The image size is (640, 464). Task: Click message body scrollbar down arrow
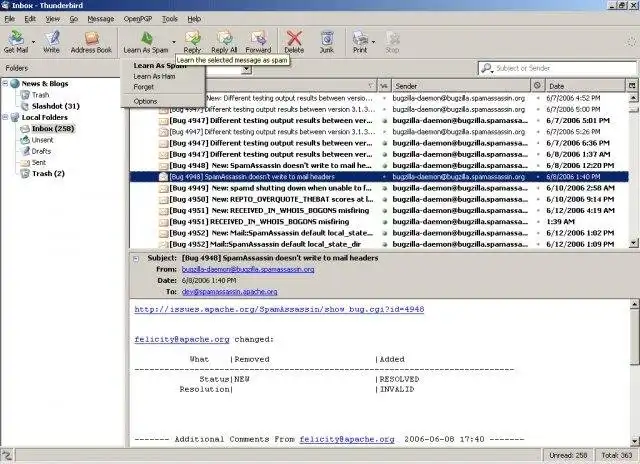(x=634, y=441)
